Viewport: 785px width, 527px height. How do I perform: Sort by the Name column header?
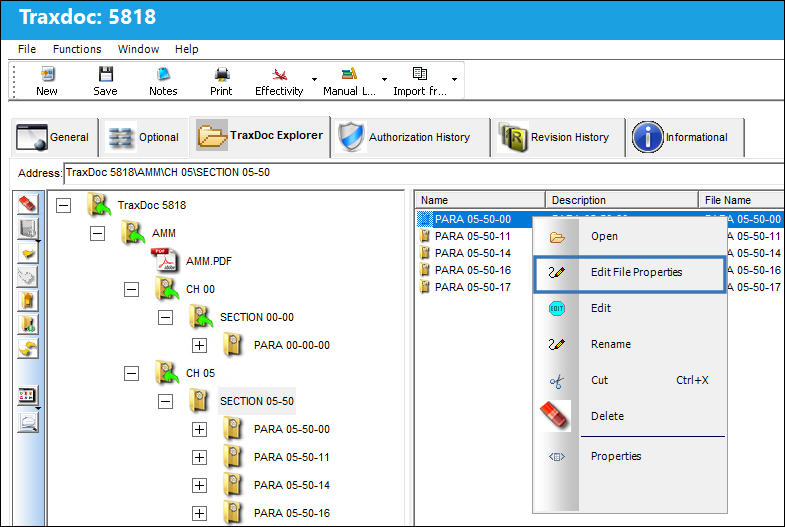point(480,200)
